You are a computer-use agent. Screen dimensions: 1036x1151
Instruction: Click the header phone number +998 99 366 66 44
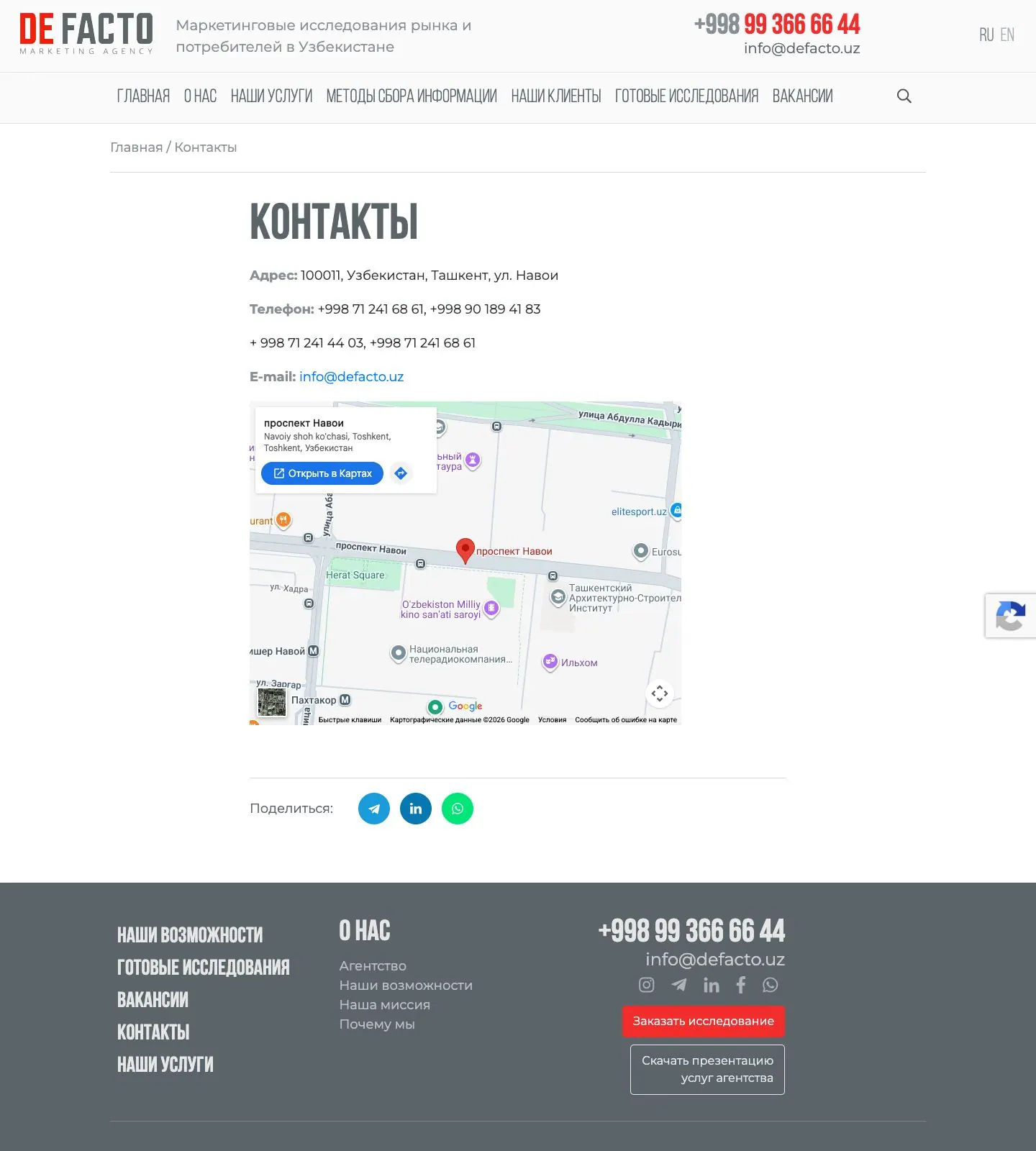pyautogui.click(x=777, y=24)
